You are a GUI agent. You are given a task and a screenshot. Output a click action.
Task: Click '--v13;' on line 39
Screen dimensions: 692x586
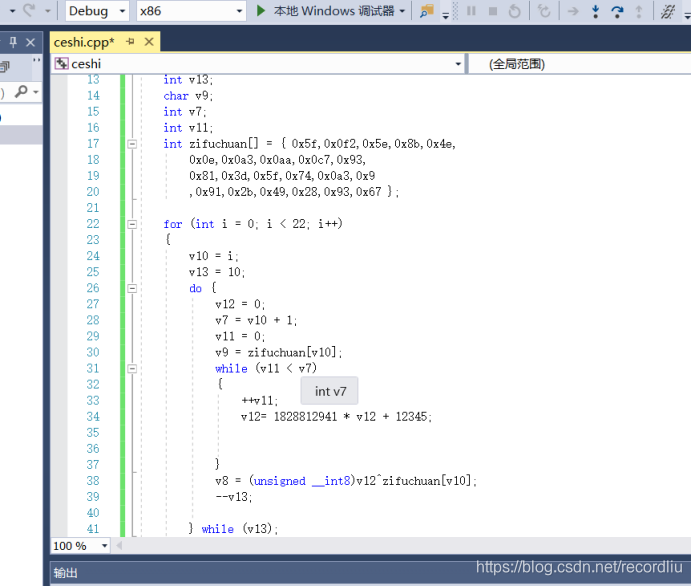point(234,497)
